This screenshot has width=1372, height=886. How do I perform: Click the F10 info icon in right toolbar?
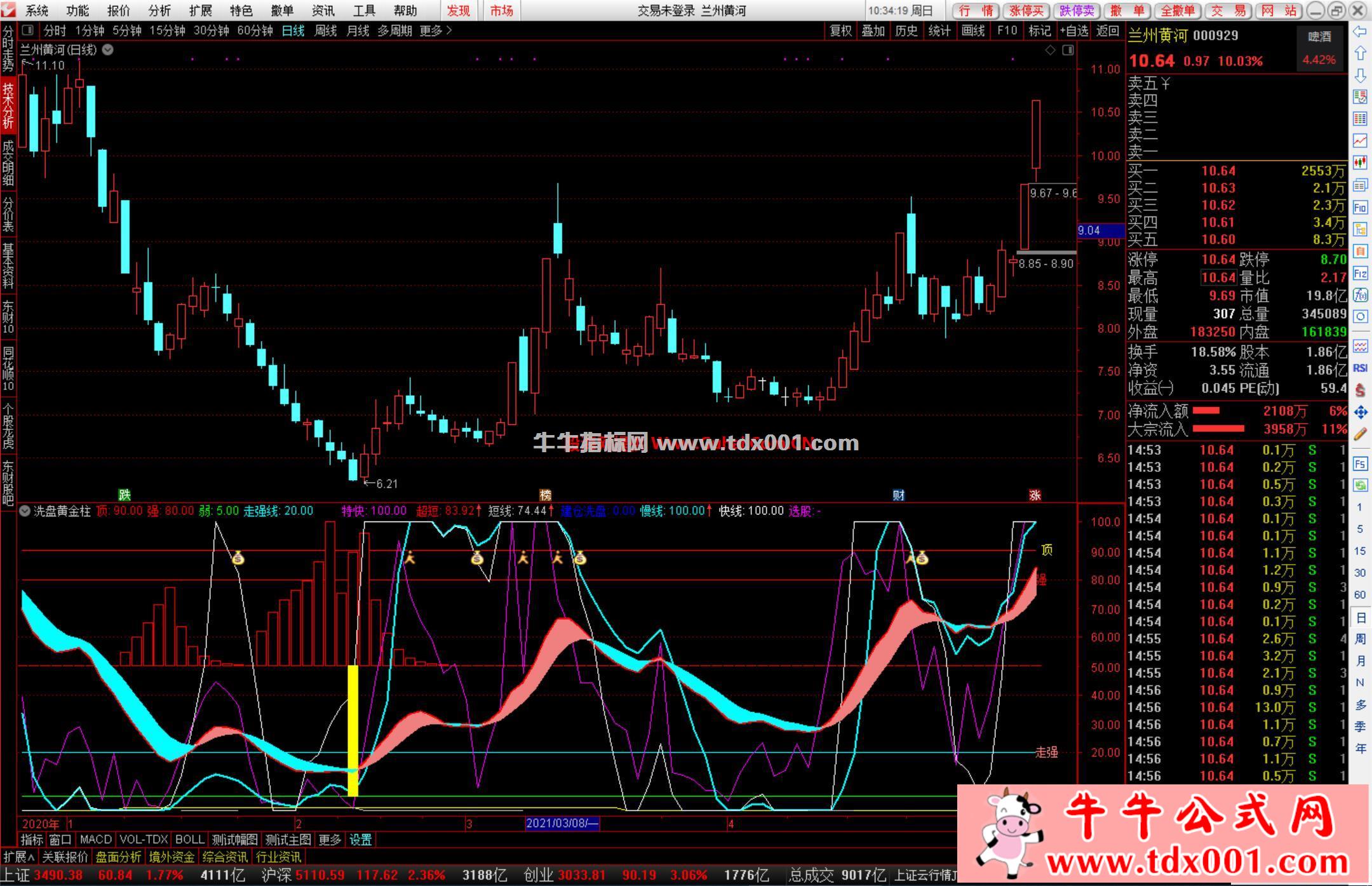1360,207
